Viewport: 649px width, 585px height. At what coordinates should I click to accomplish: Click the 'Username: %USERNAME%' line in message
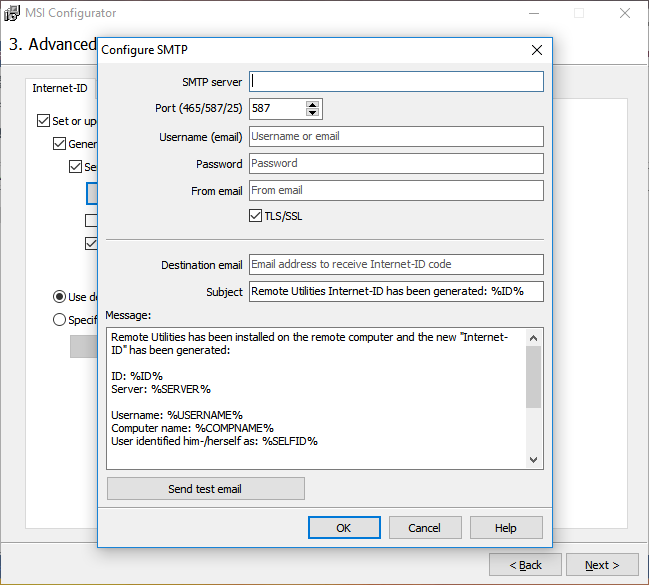click(x=177, y=415)
